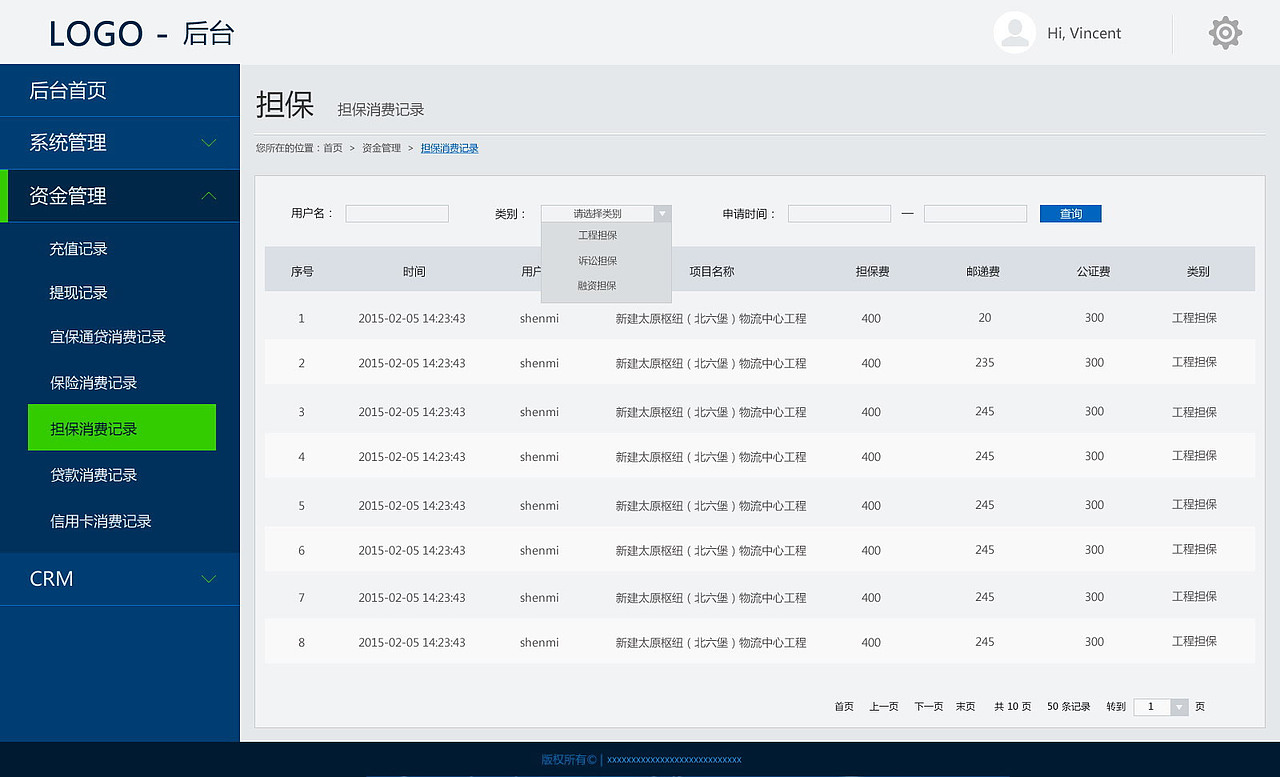Select row 1 project name cell
Screen dimensions: 1280x777
point(711,319)
